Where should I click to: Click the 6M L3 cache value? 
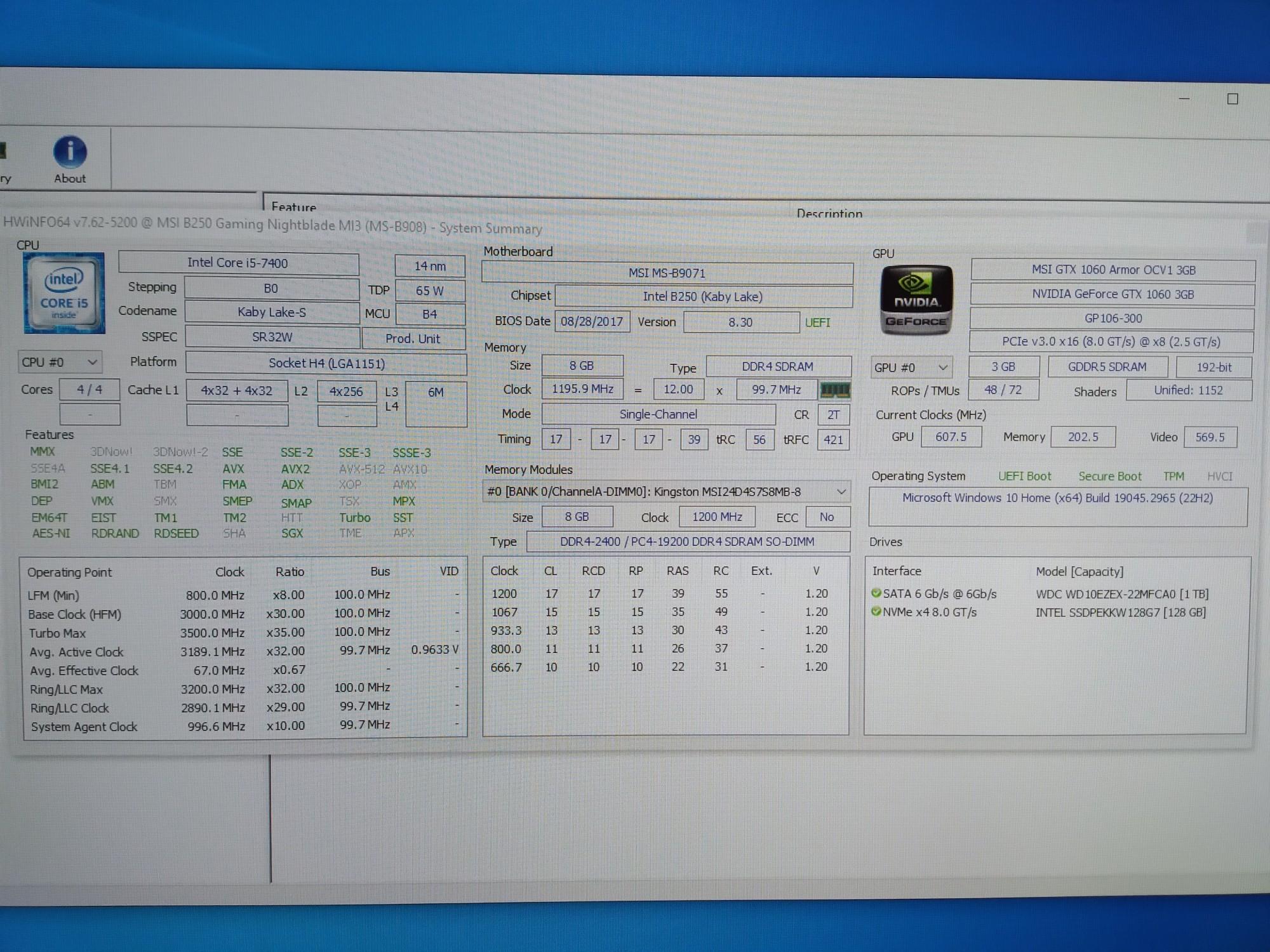tap(436, 403)
